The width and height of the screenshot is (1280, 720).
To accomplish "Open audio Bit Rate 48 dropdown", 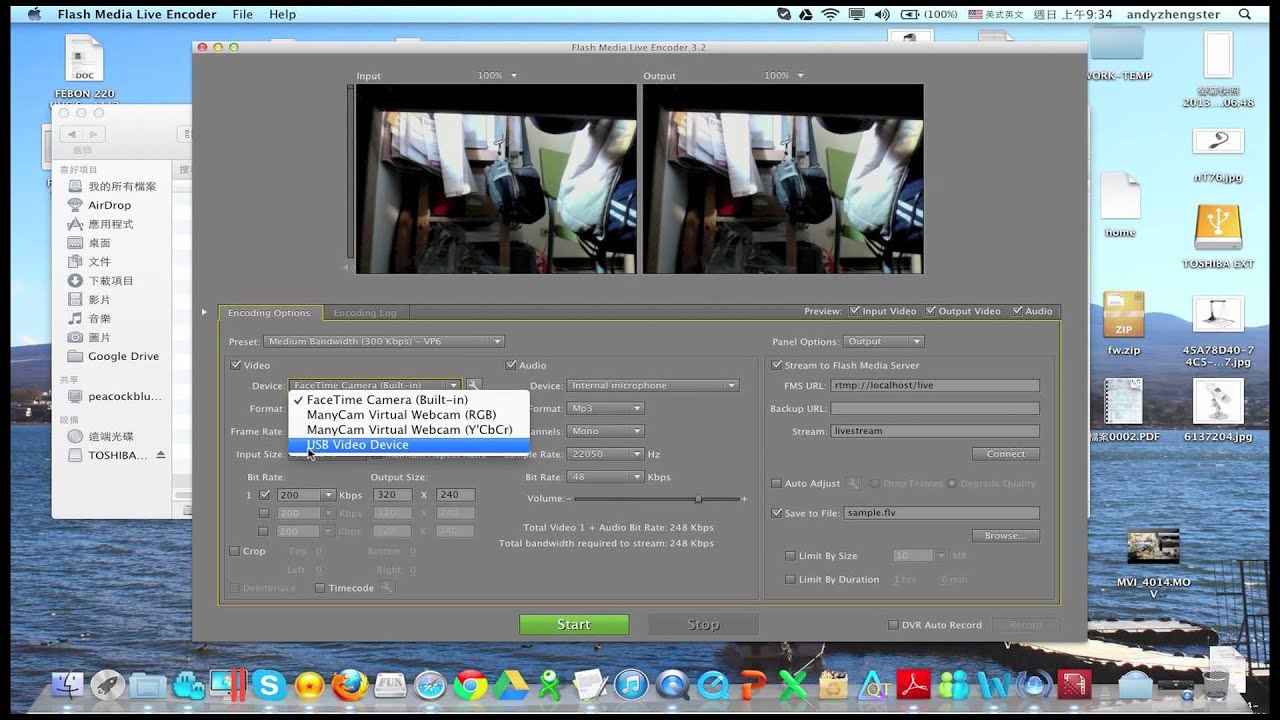I will [x=605, y=477].
